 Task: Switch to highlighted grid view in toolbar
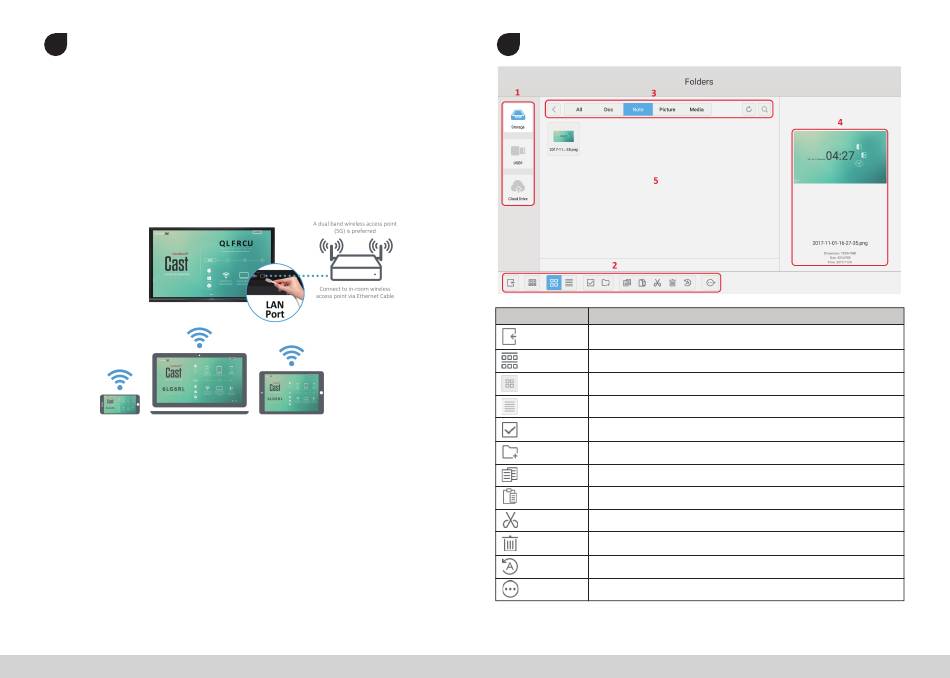pyautogui.click(x=554, y=283)
